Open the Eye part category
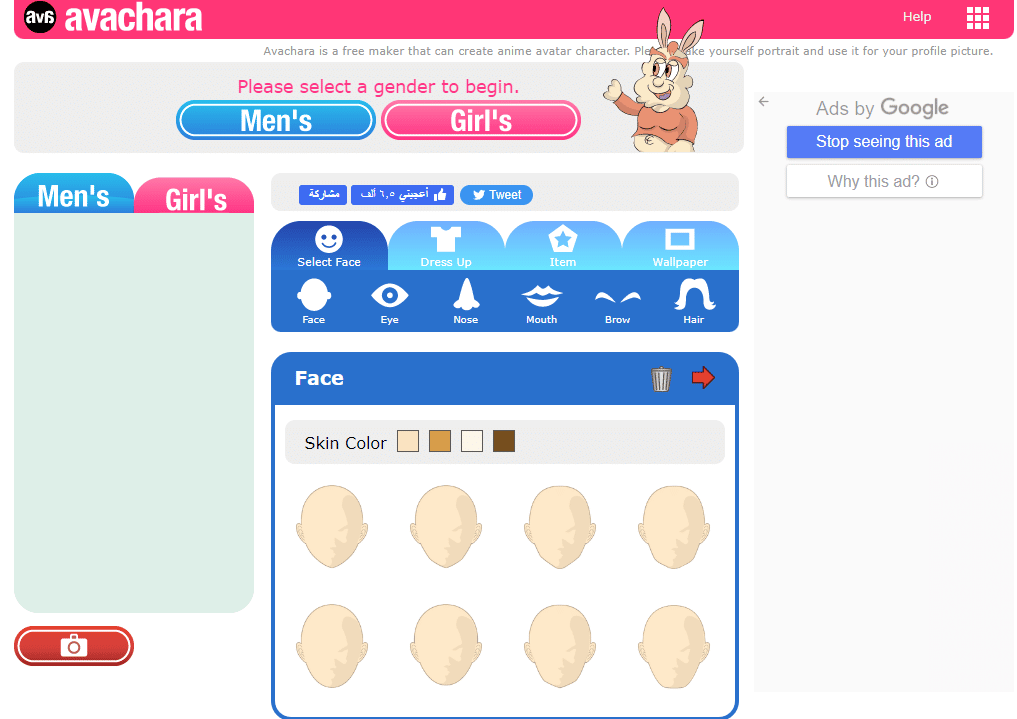The width and height of the screenshot is (1017, 719). [390, 301]
